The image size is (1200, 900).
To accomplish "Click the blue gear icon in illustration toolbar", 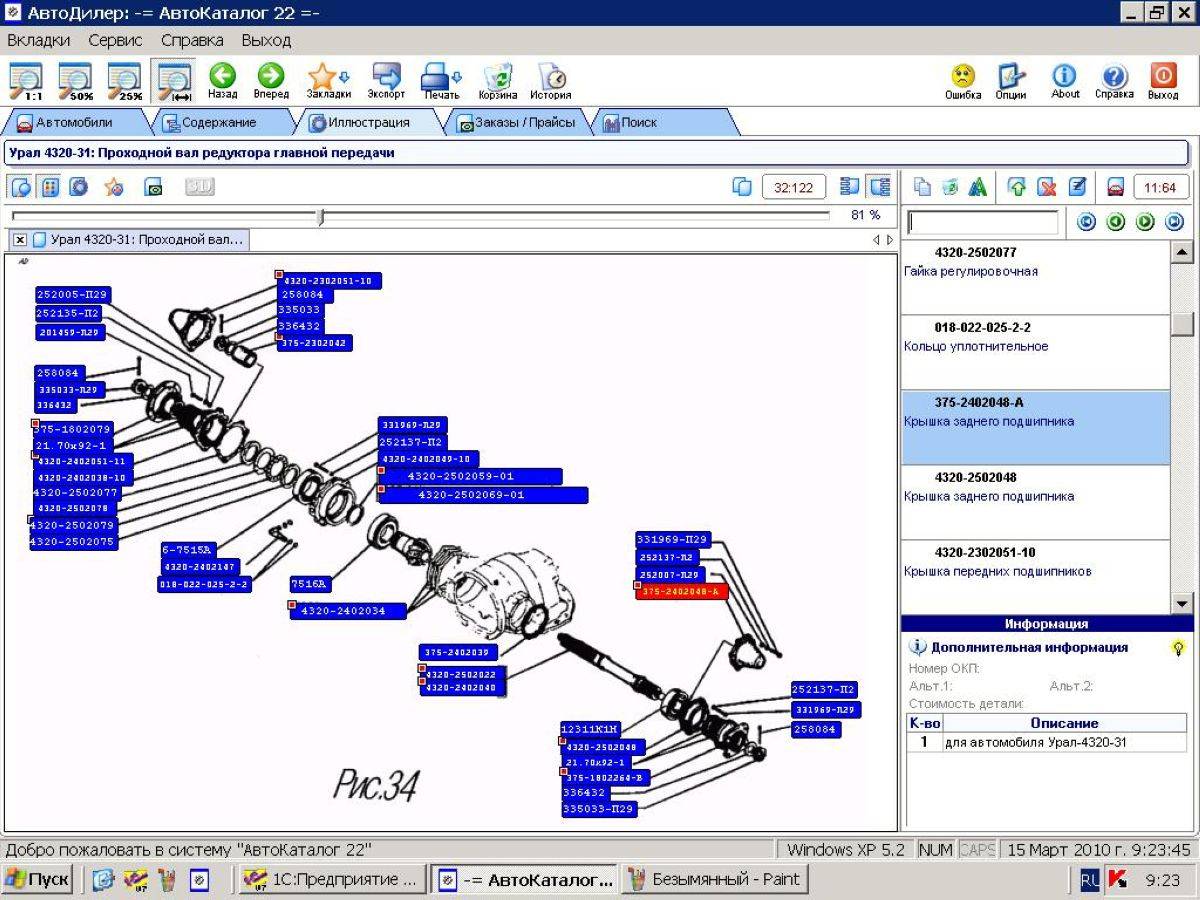I will 79,187.
